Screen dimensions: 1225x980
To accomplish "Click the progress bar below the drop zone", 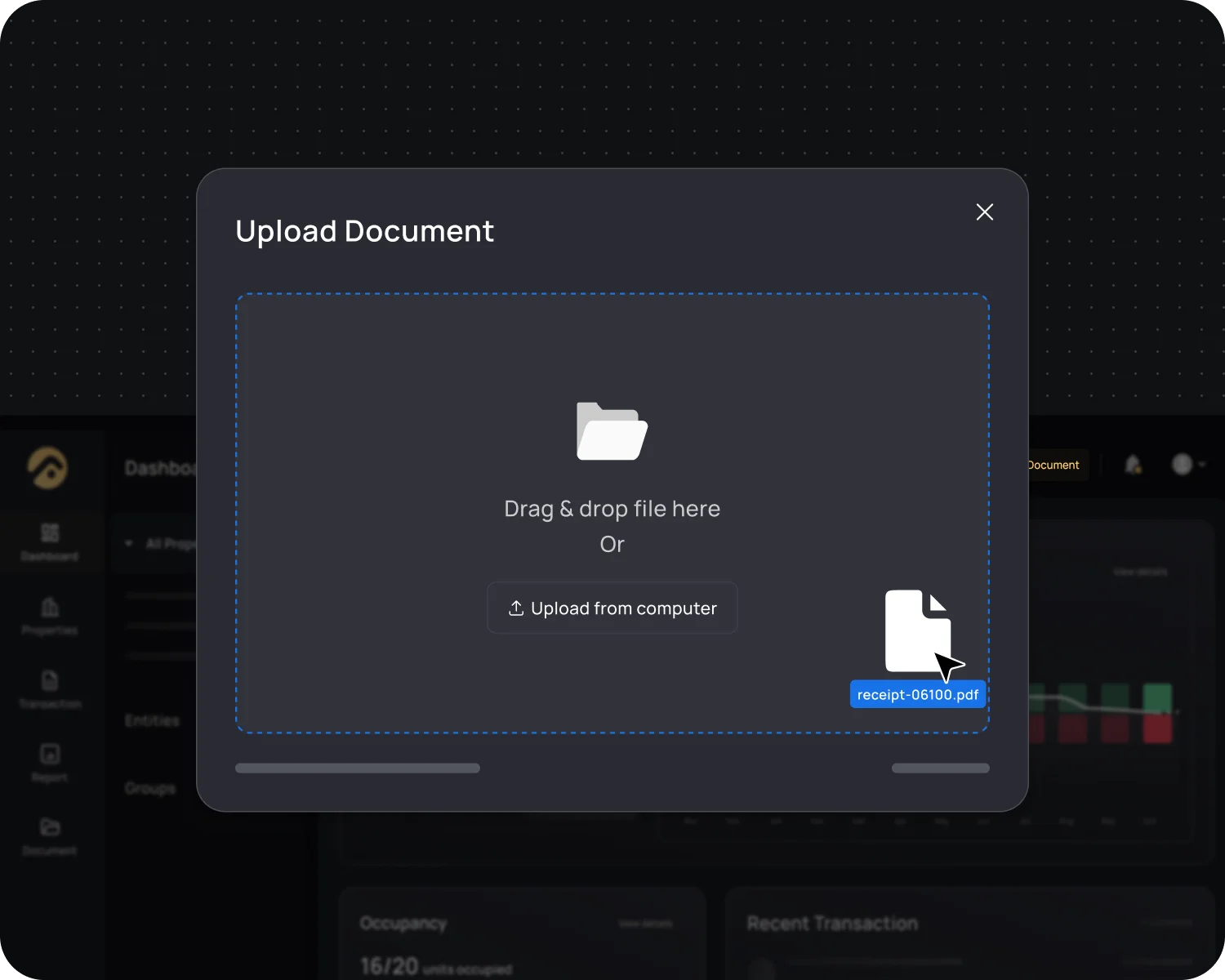I will click(357, 768).
